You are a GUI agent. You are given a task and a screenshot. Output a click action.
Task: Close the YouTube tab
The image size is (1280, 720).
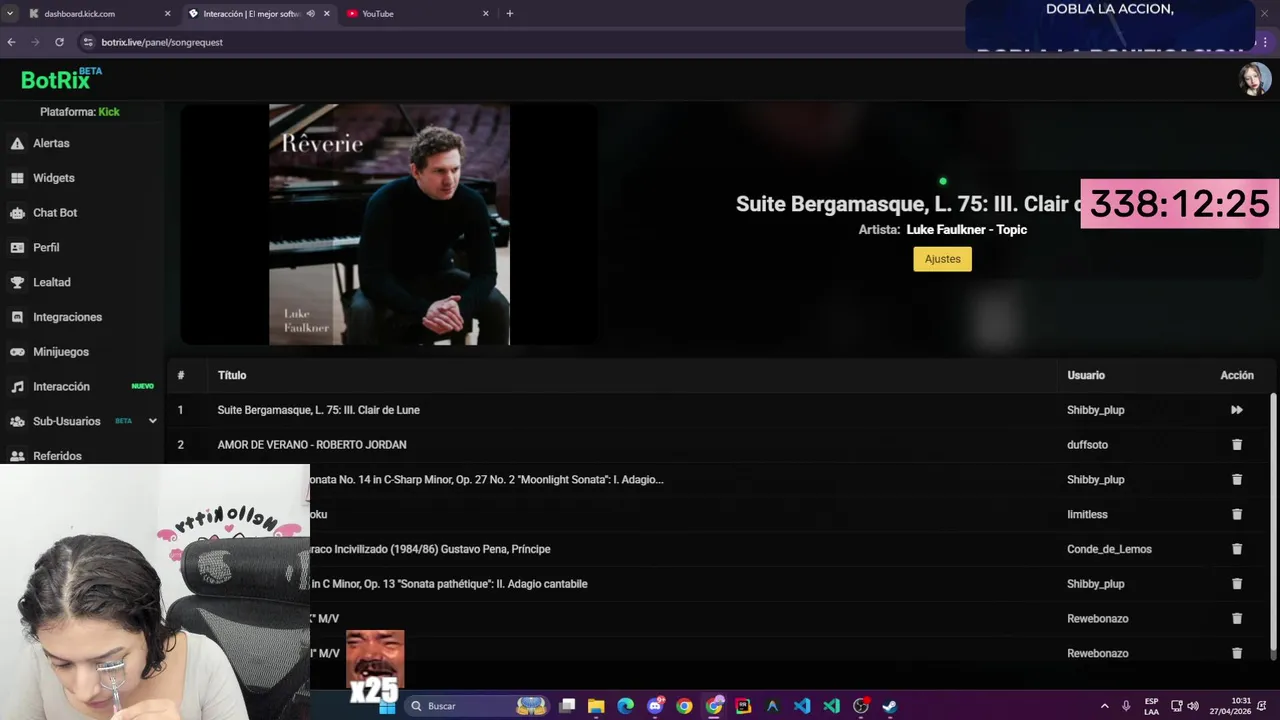(486, 14)
